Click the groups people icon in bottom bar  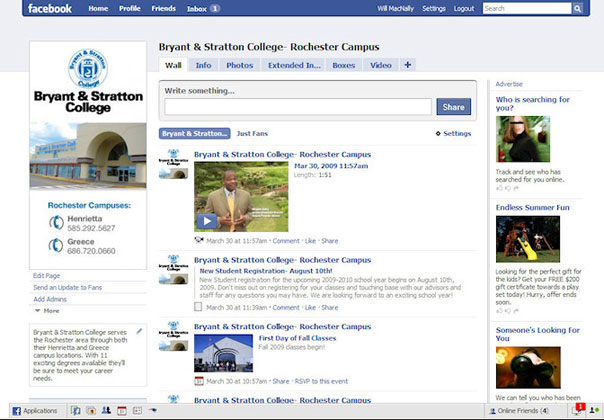[106, 410]
